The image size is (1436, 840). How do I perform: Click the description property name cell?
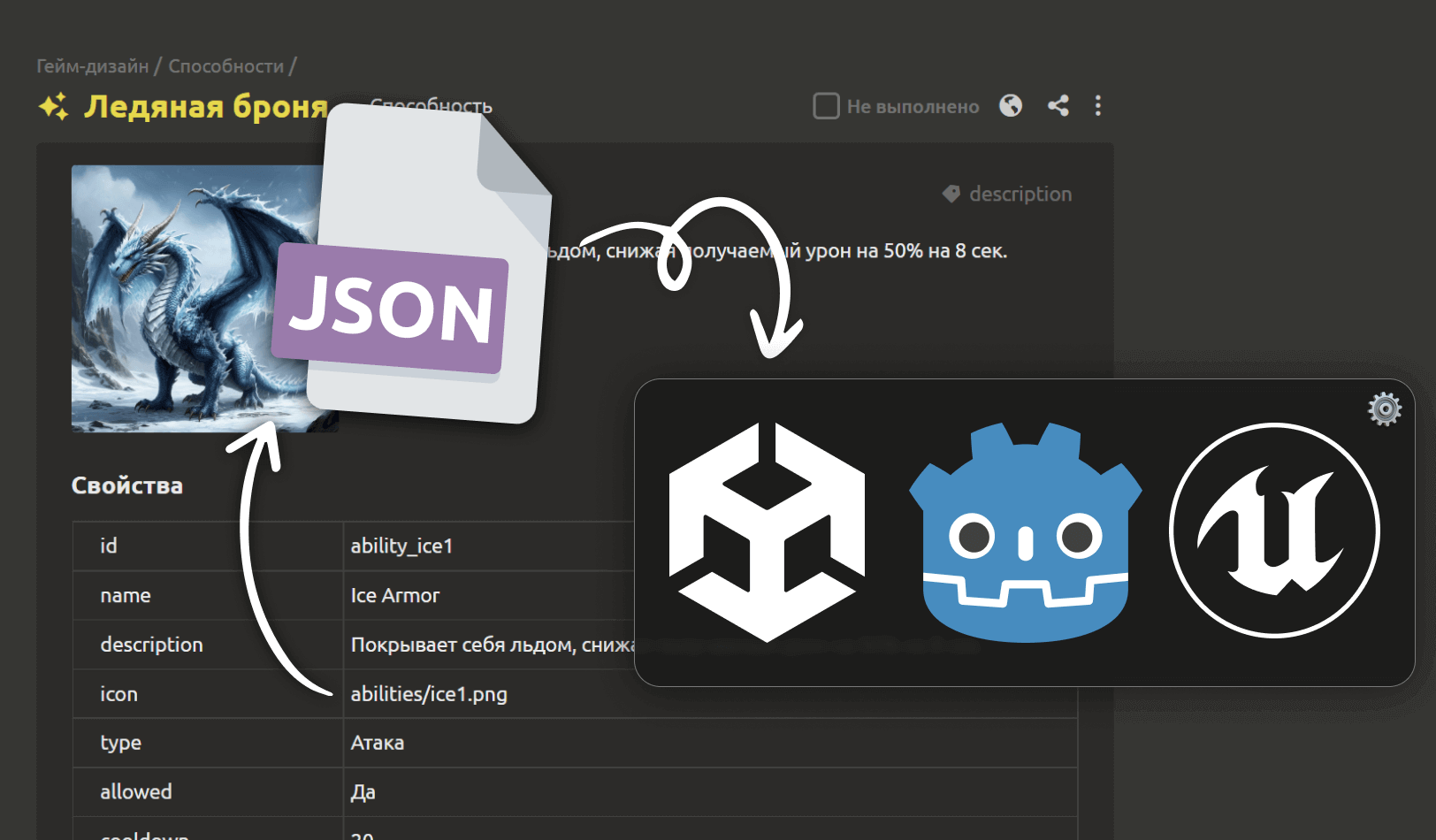point(208,645)
